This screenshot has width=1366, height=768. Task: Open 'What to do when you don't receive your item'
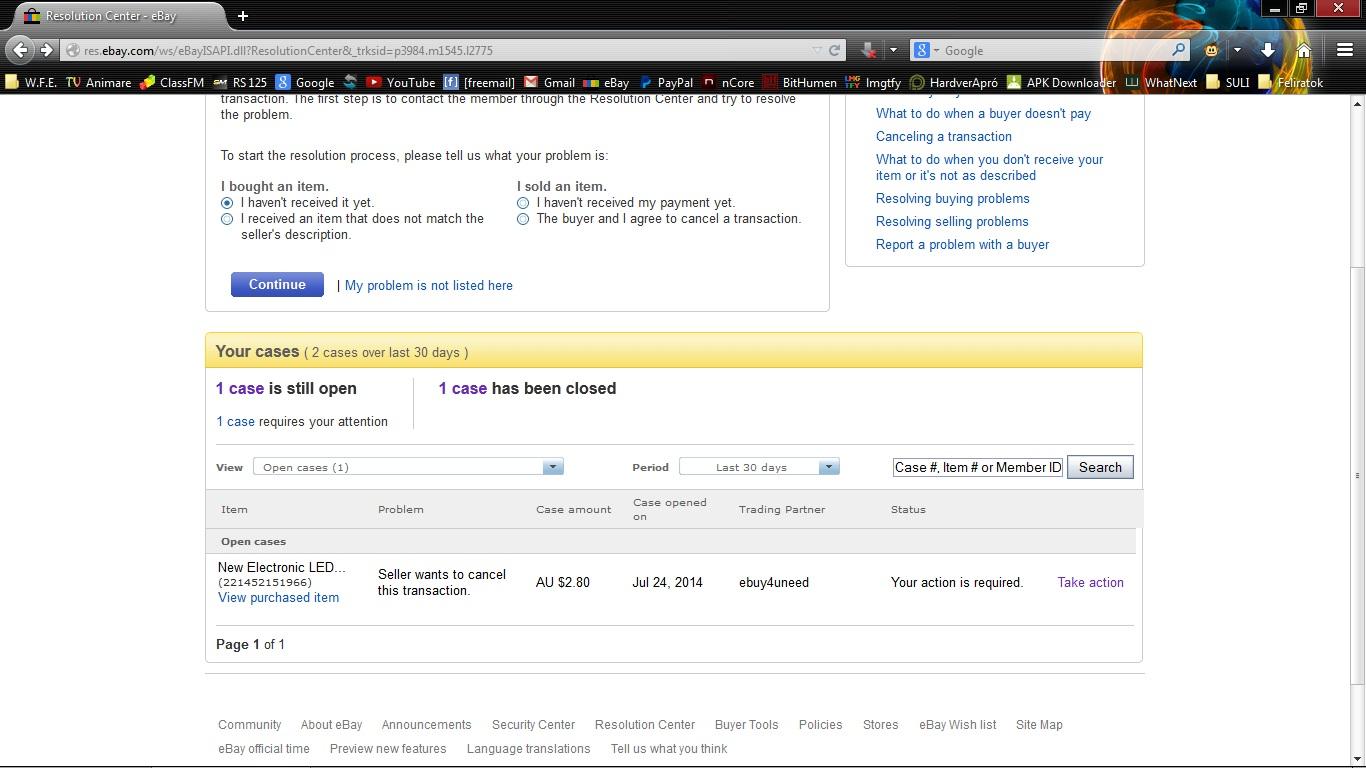pyautogui.click(x=990, y=167)
